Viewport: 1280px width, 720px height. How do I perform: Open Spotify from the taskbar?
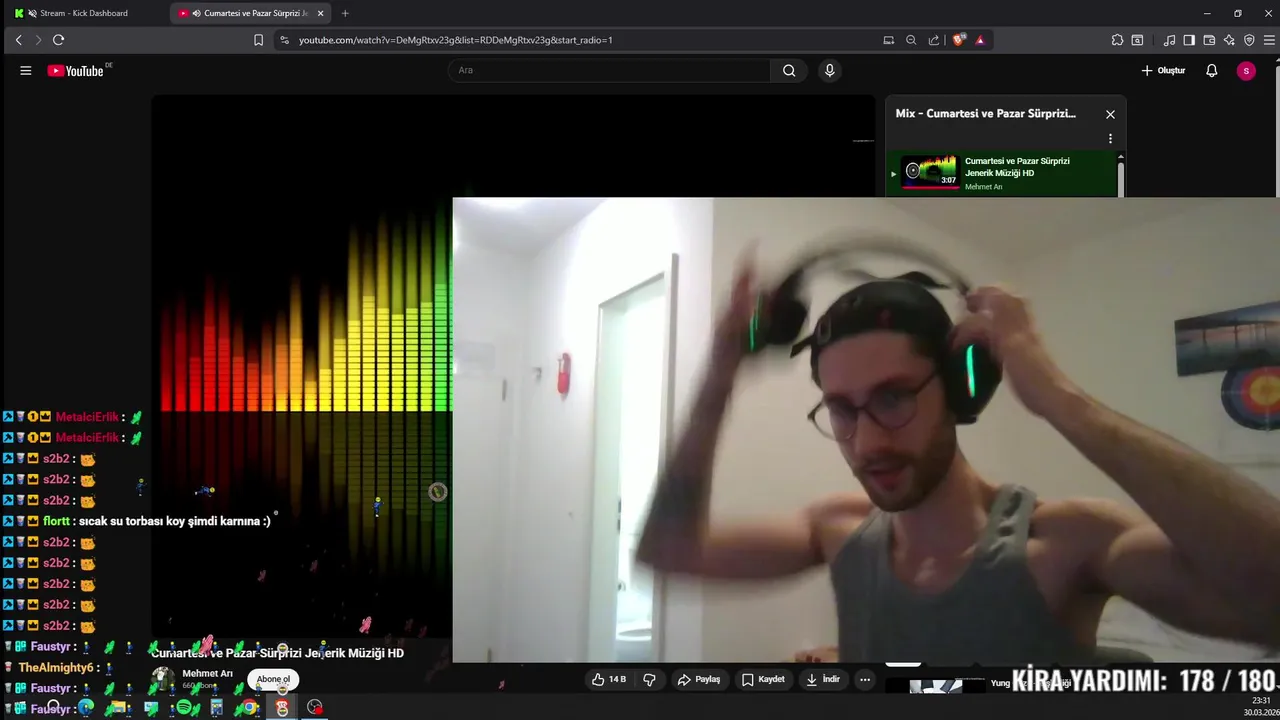[x=184, y=708]
